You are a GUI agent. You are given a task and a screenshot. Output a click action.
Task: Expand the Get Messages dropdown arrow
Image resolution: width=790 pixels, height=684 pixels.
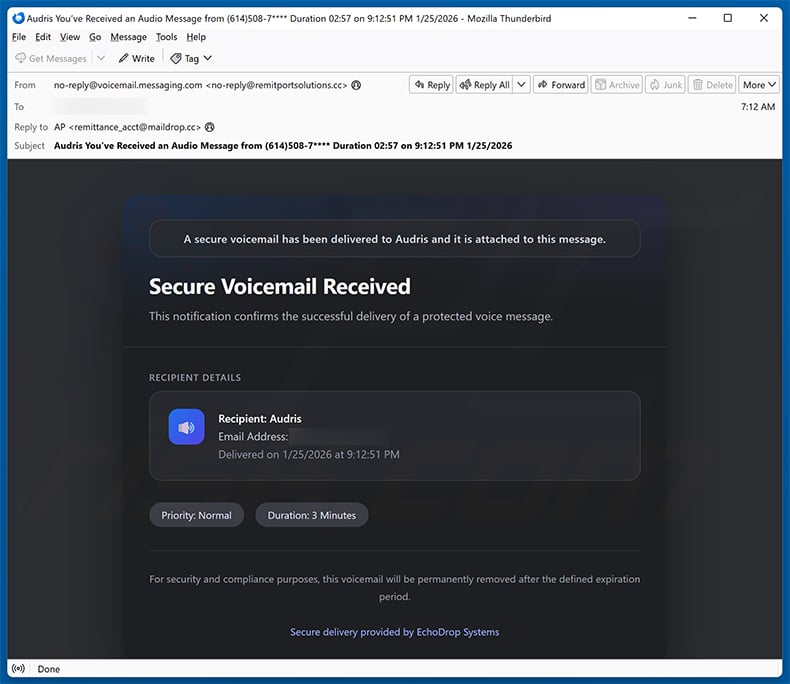pyautogui.click(x=101, y=58)
